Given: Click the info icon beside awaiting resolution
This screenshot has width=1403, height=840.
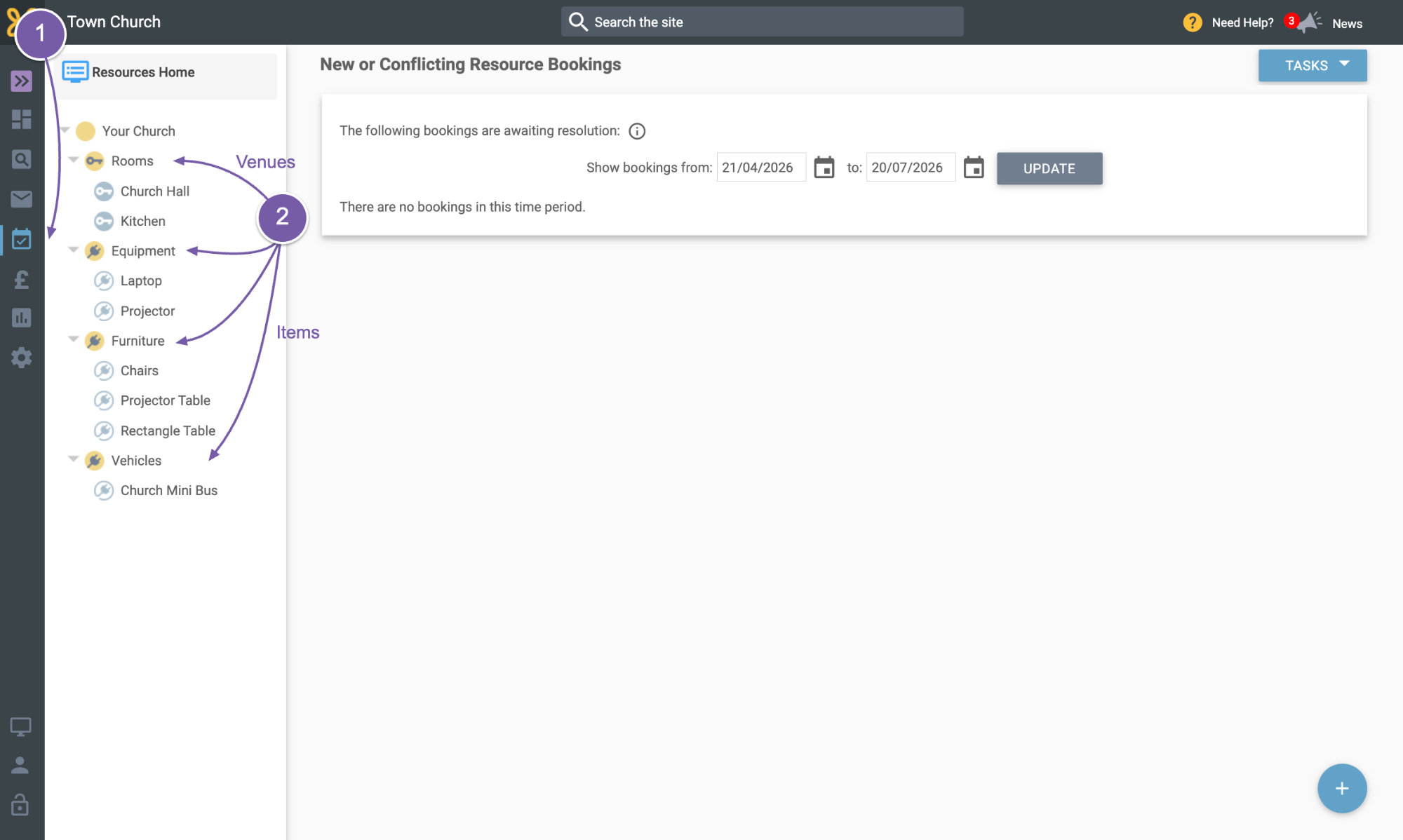Looking at the screenshot, I should pyautogui.click(x=637, y=131).
